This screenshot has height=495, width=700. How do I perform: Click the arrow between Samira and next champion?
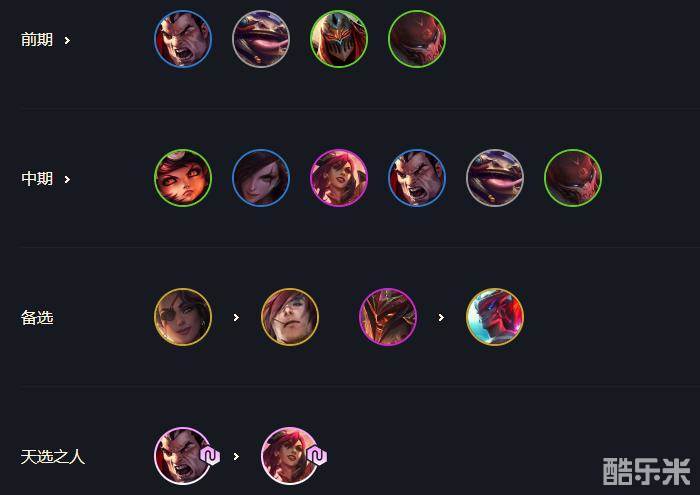coord(236,317)
